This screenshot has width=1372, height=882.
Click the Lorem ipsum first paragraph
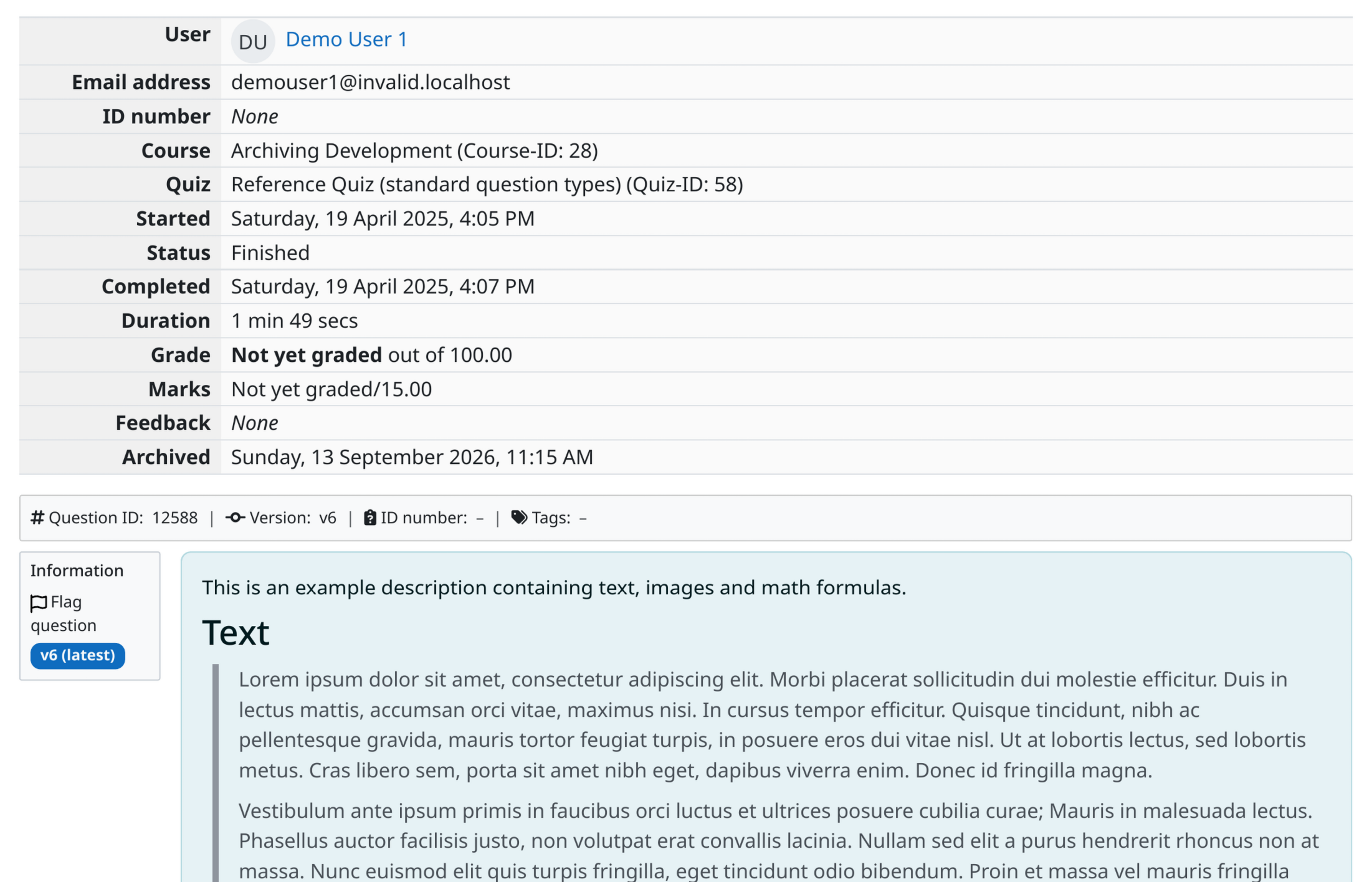coord(773,725)
